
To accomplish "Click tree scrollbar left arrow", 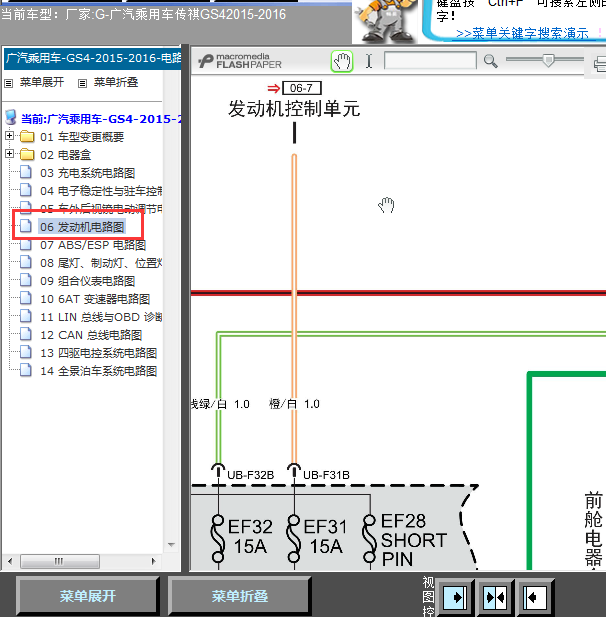I will [x=10, y=562].
